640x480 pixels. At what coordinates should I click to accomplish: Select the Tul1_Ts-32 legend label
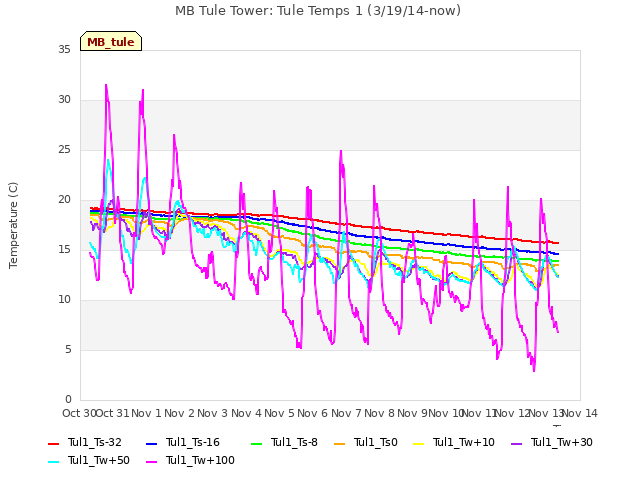[x=95, y=442]
